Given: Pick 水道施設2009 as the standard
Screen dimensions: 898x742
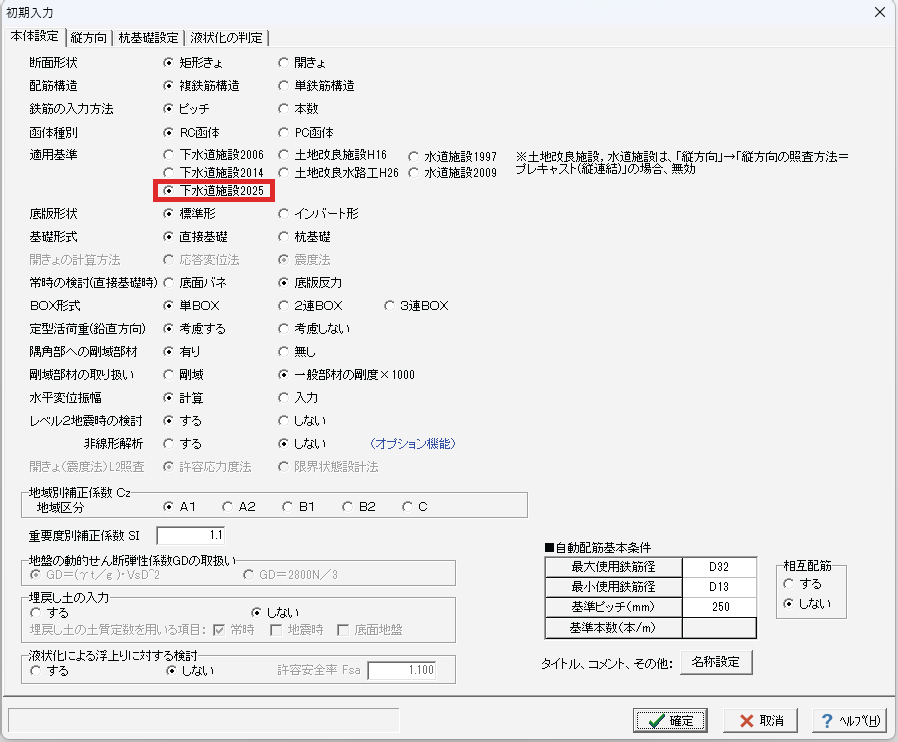Looking at the screenshot, I should click(x=452, y=172).
